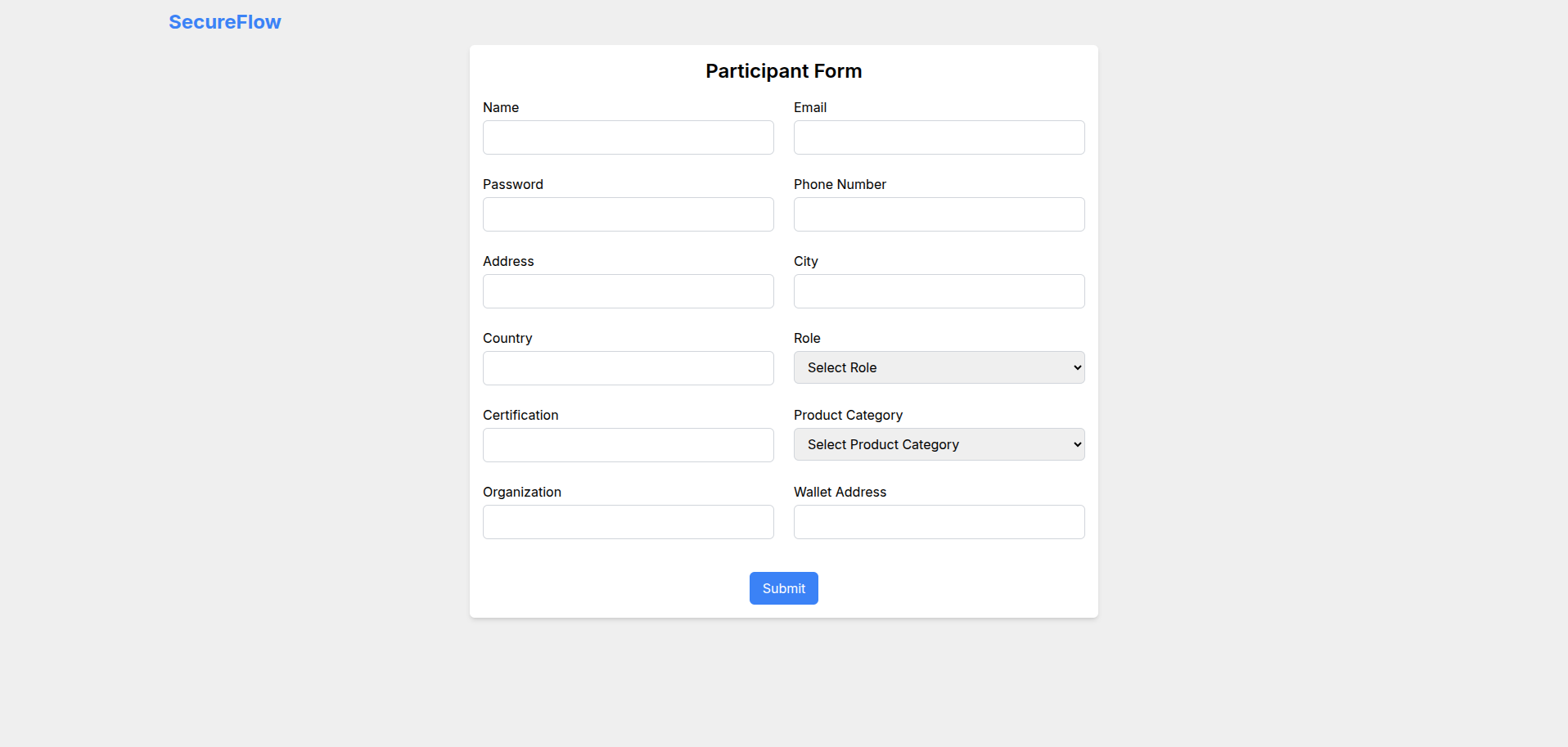Click the Certification input field

pyautogui.click(x=628, y=445)
